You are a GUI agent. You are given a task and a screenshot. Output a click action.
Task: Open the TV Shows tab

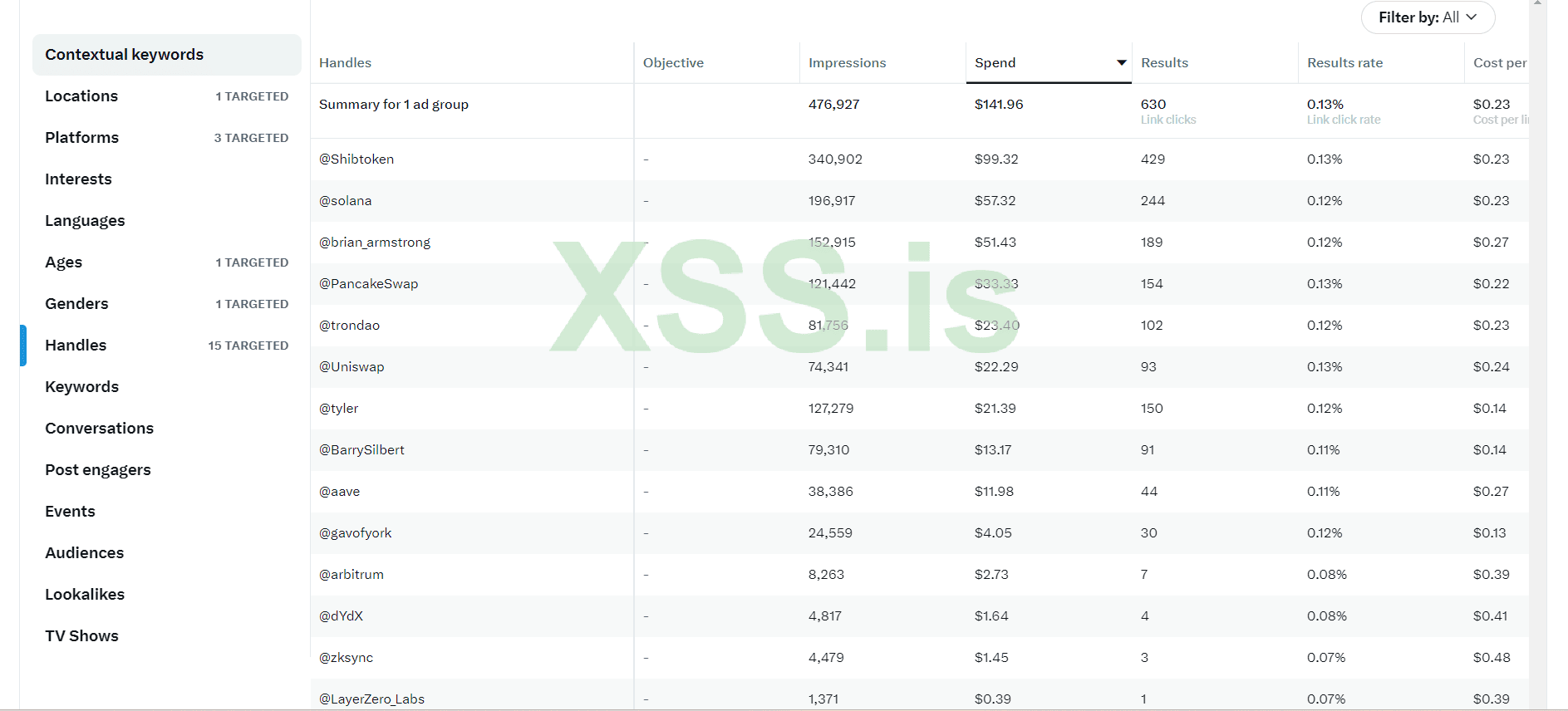tap(82, 636)
